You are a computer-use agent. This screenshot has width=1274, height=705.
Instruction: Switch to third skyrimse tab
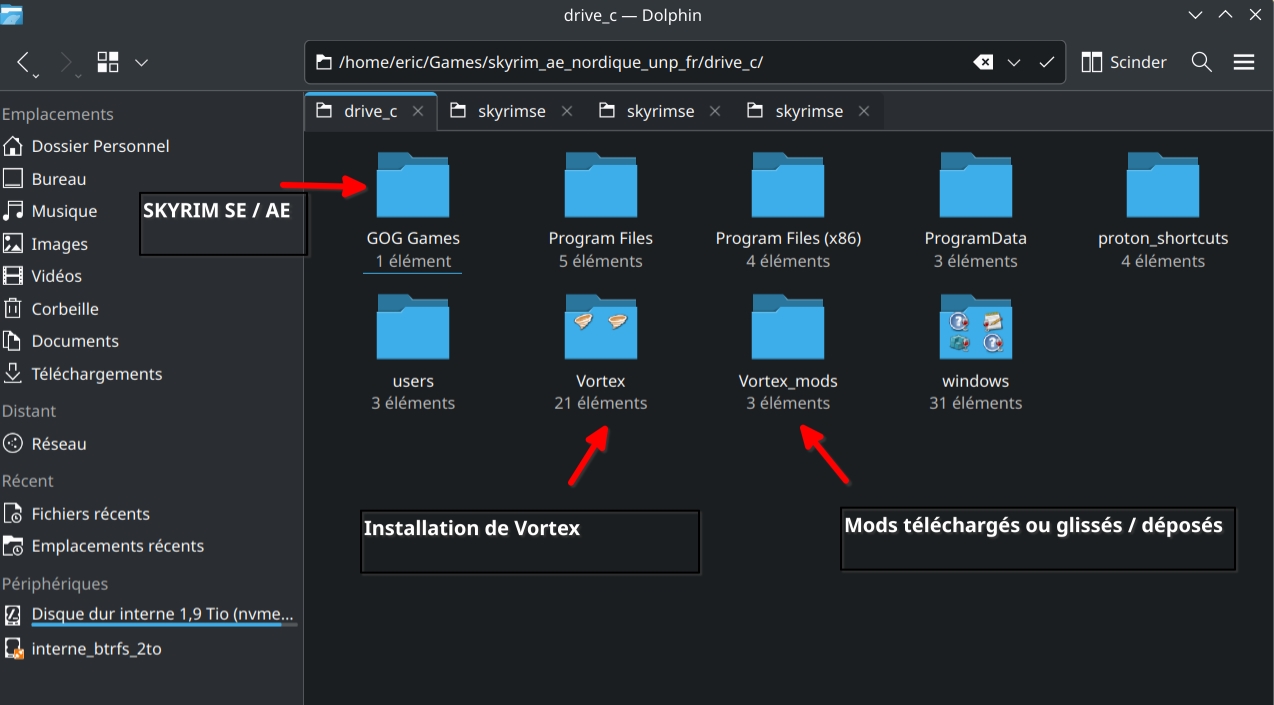(x=809, y=111)
